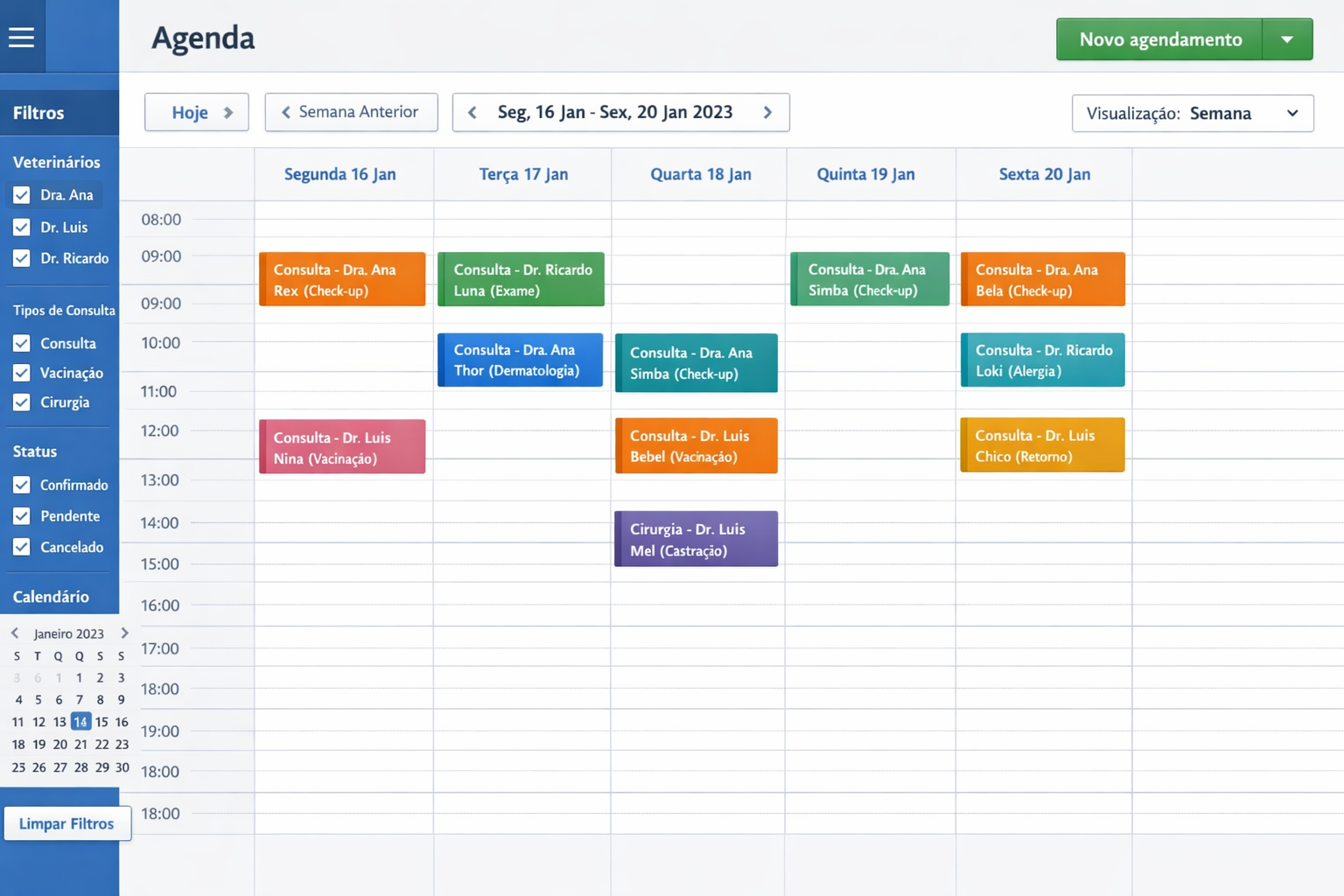
Task: Uncheck the Dr. Luis veterinarian filter
Action: (x=21, y=227)
